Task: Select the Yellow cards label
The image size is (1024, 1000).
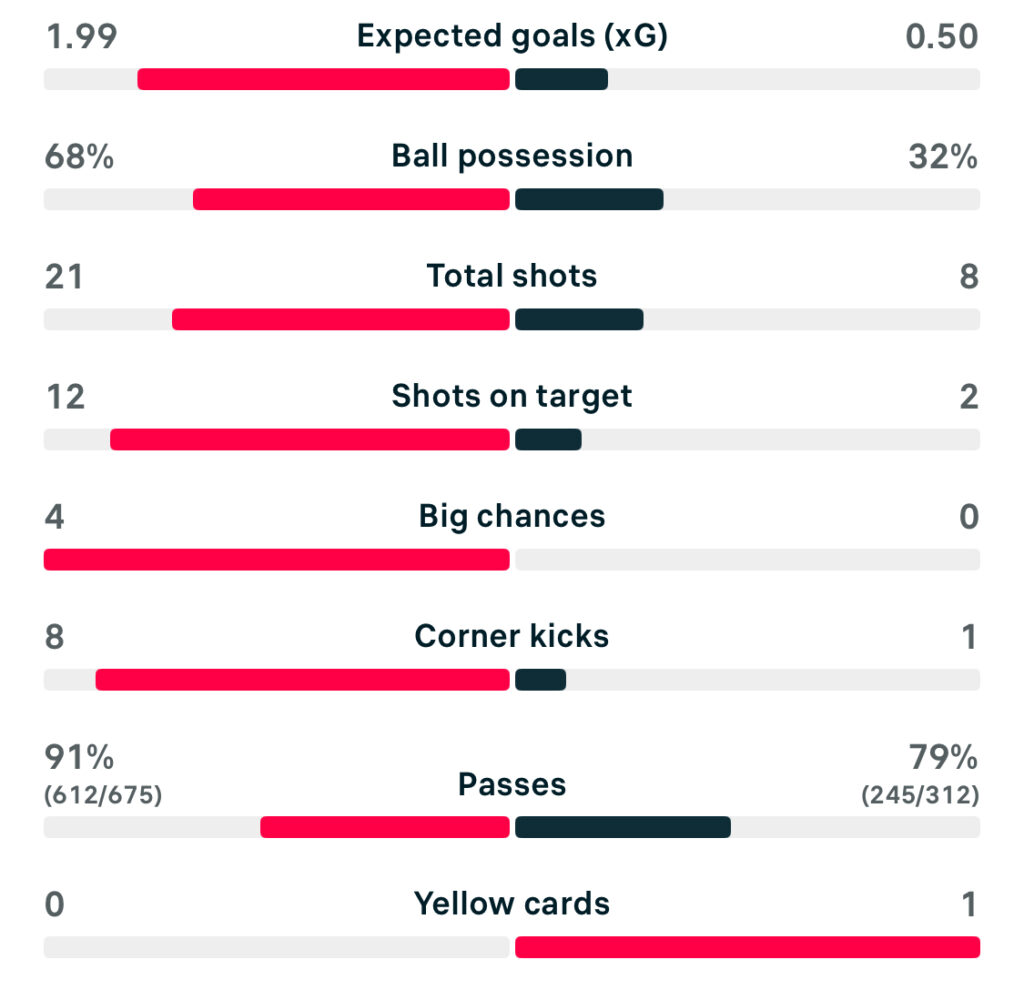Action: pos(512,905)
